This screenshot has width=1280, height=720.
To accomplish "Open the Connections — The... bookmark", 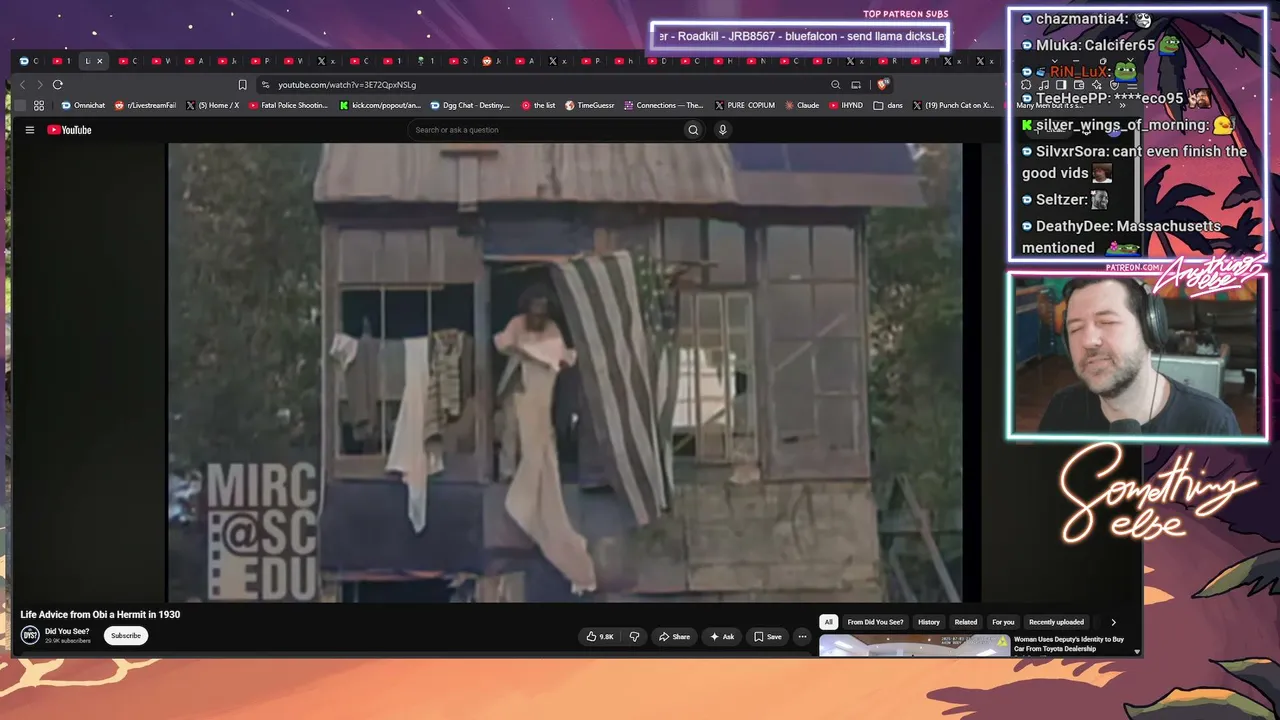I will click(664, 105).
